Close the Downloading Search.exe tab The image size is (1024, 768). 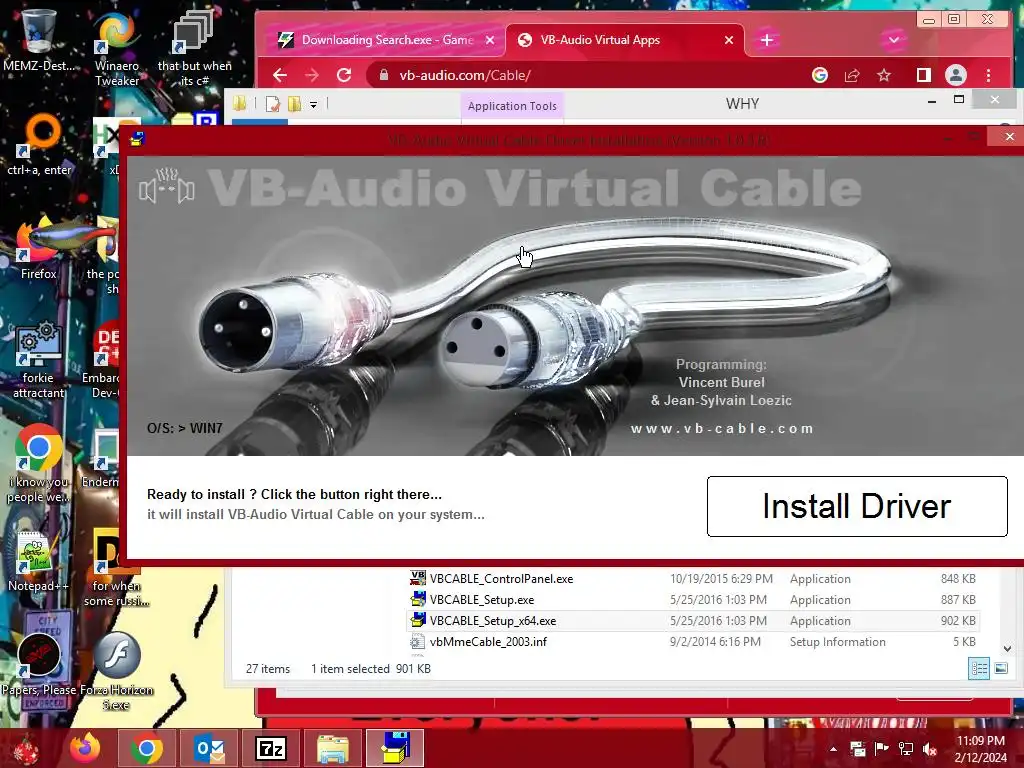pos(490,40)
